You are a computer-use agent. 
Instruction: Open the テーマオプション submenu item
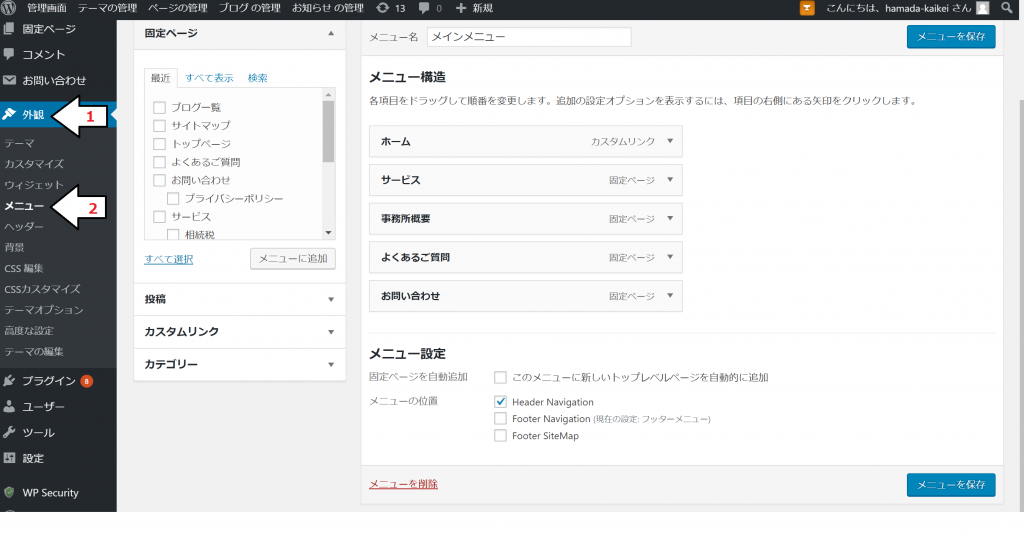[44, 310]
